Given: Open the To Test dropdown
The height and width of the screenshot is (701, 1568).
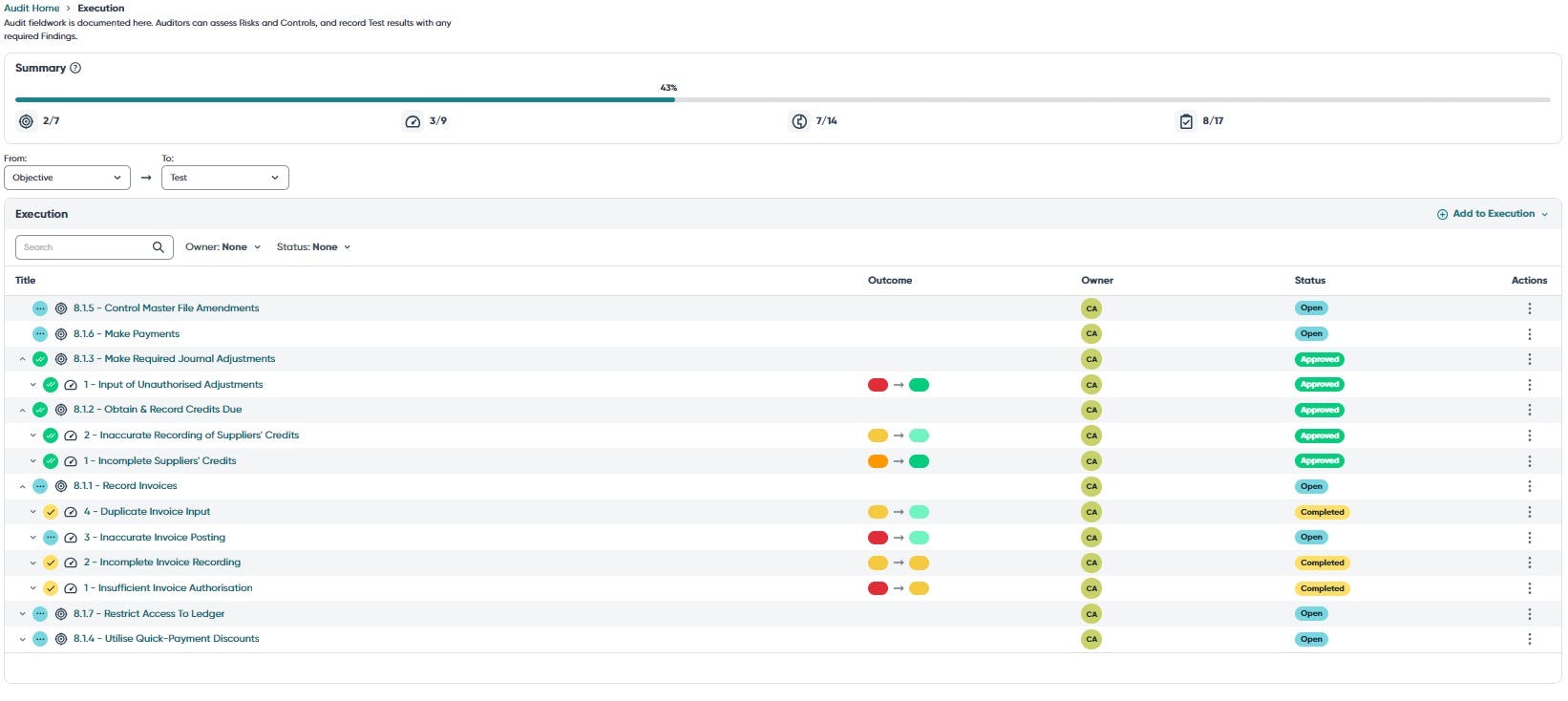Looking at the screenshot, I should [225, 178].
